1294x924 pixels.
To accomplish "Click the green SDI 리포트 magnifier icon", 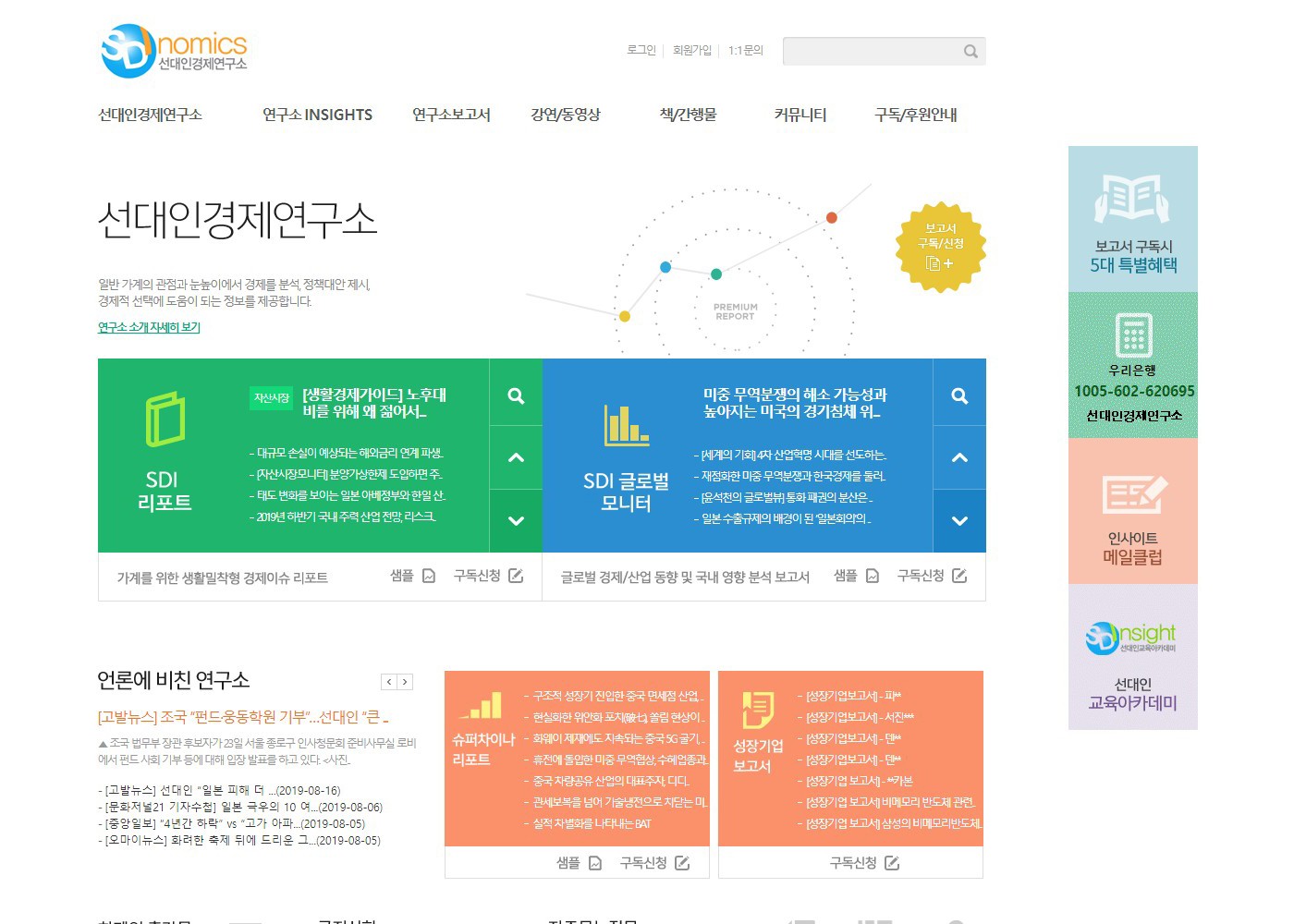I will click(516, 395).
